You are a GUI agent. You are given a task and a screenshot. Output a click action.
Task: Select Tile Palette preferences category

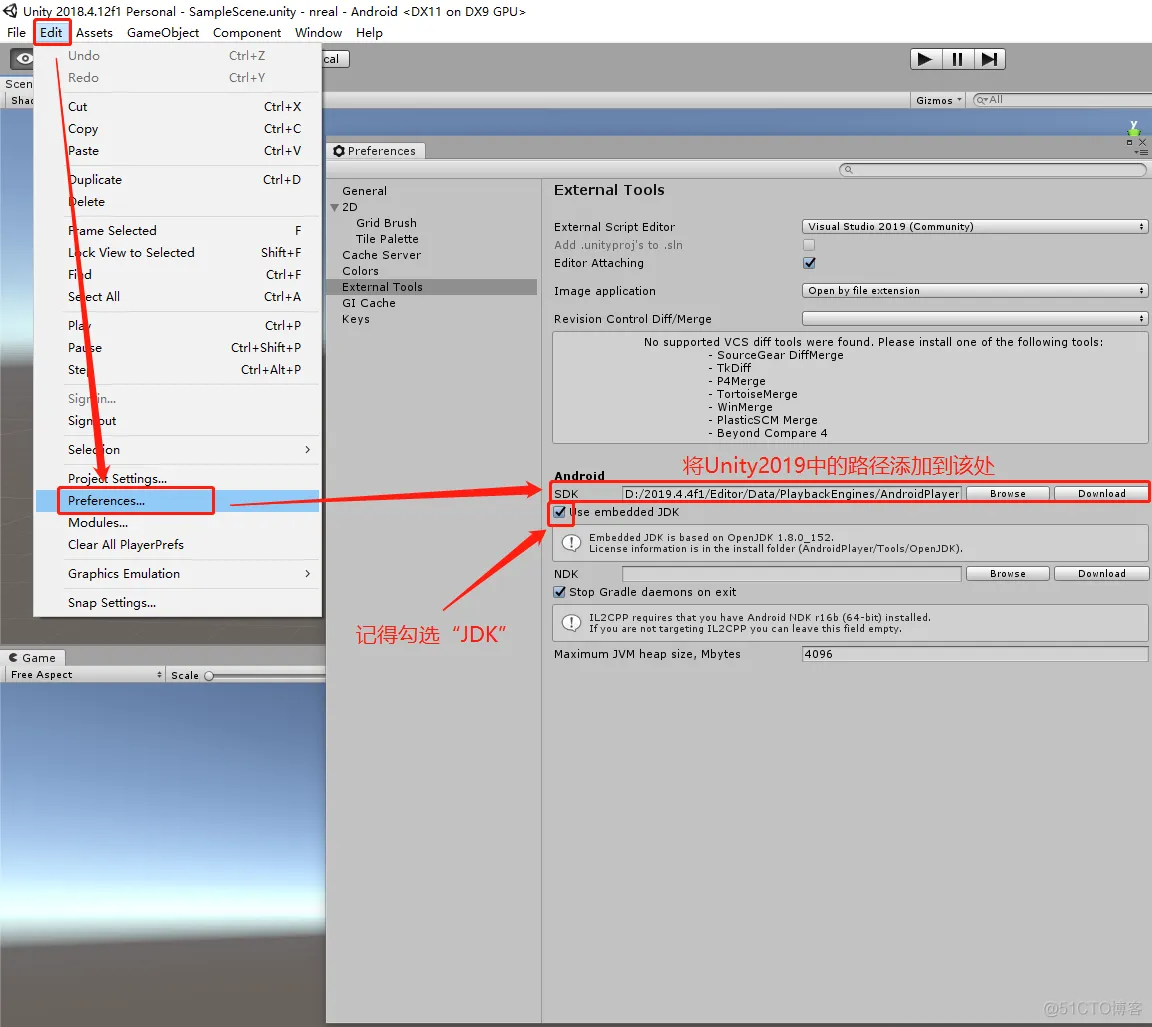point(387,239)
